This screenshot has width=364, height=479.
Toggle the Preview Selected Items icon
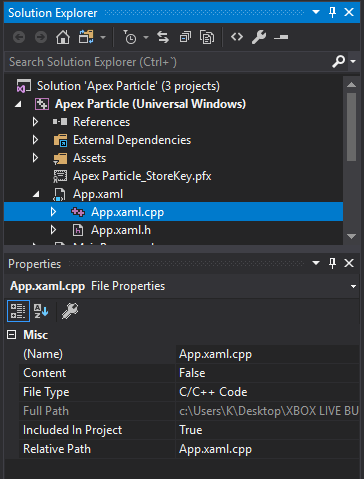coord(281,37)
